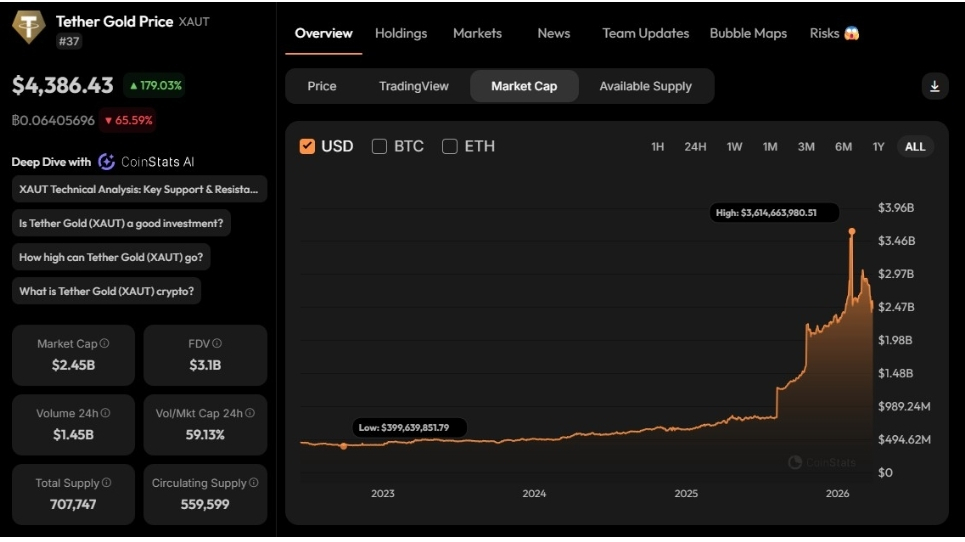Click the $3.96B y-axis label
The height and width of the screenshot is (542, 965).
click(896, 207)
